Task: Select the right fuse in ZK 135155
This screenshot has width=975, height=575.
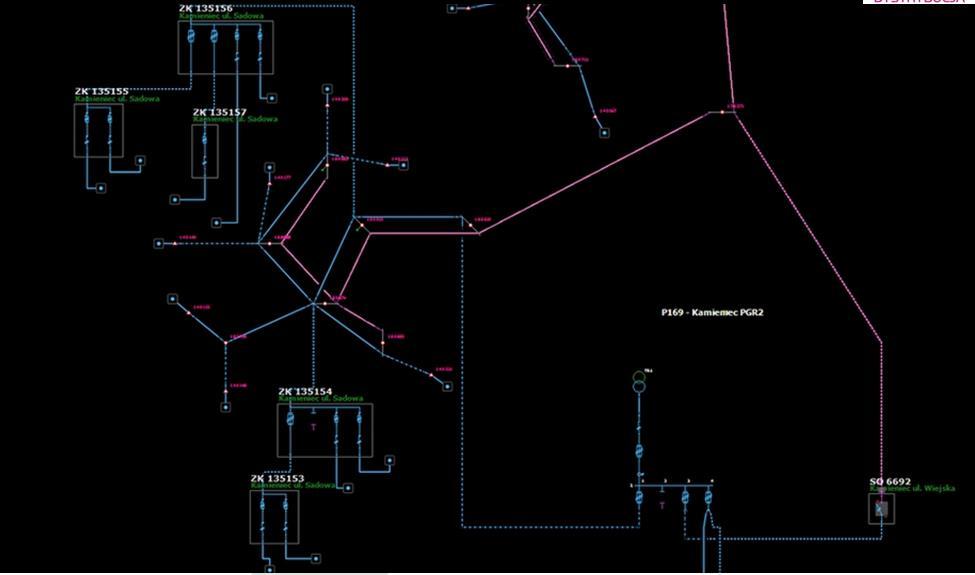Action: tap(110, 117)
